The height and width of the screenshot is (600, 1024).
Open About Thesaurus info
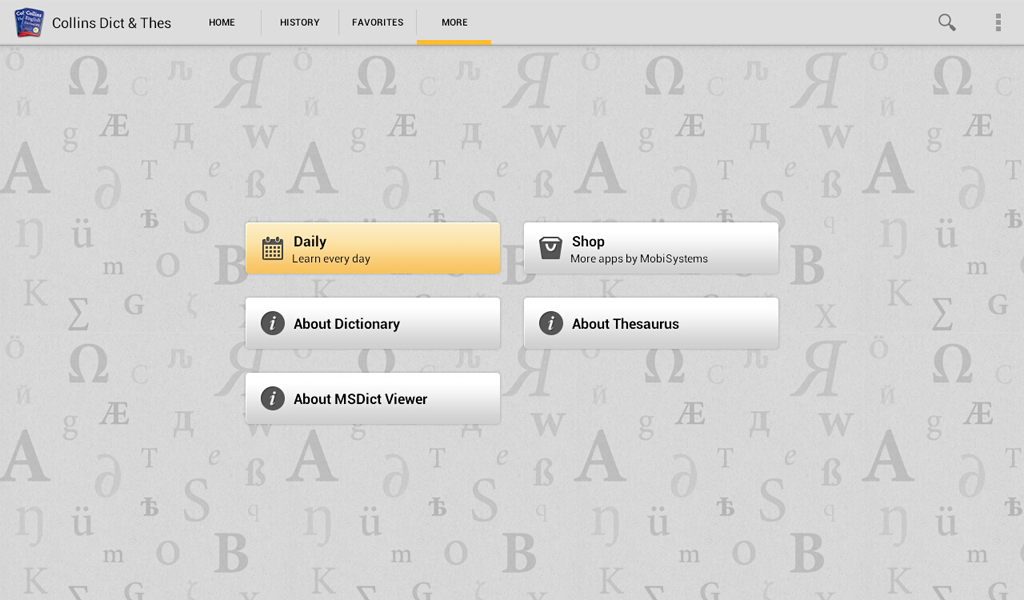(x=651, y=323)
